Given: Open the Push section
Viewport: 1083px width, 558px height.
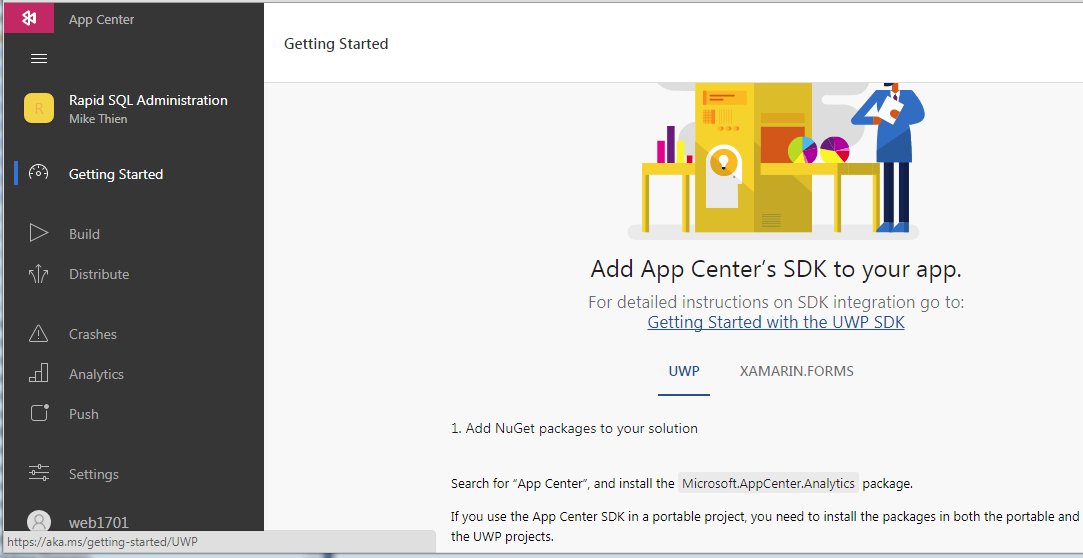Looking at the screenshot, I should [84, 414].
